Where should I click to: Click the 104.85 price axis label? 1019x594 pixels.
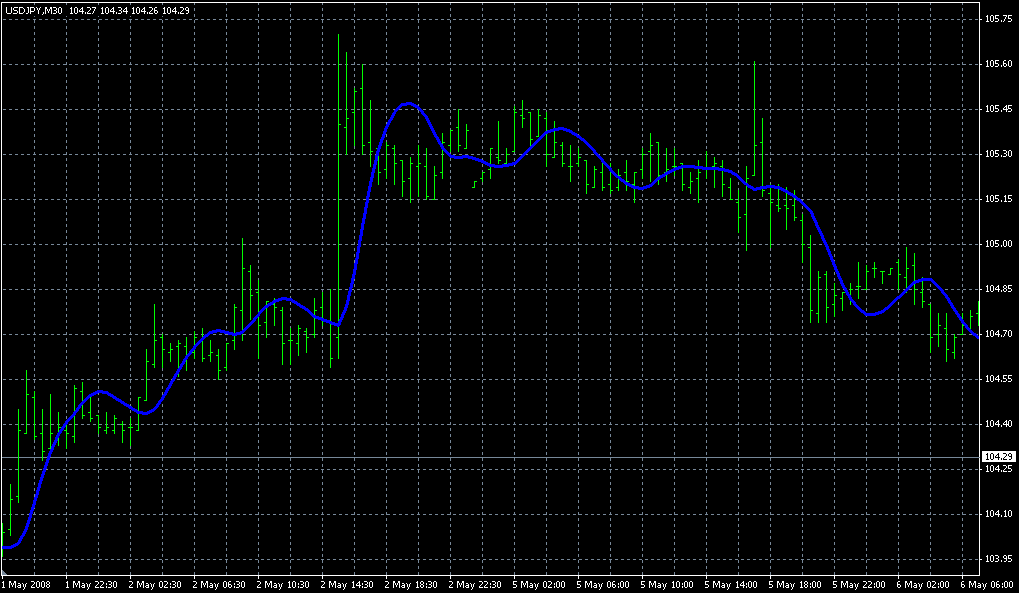999,289
